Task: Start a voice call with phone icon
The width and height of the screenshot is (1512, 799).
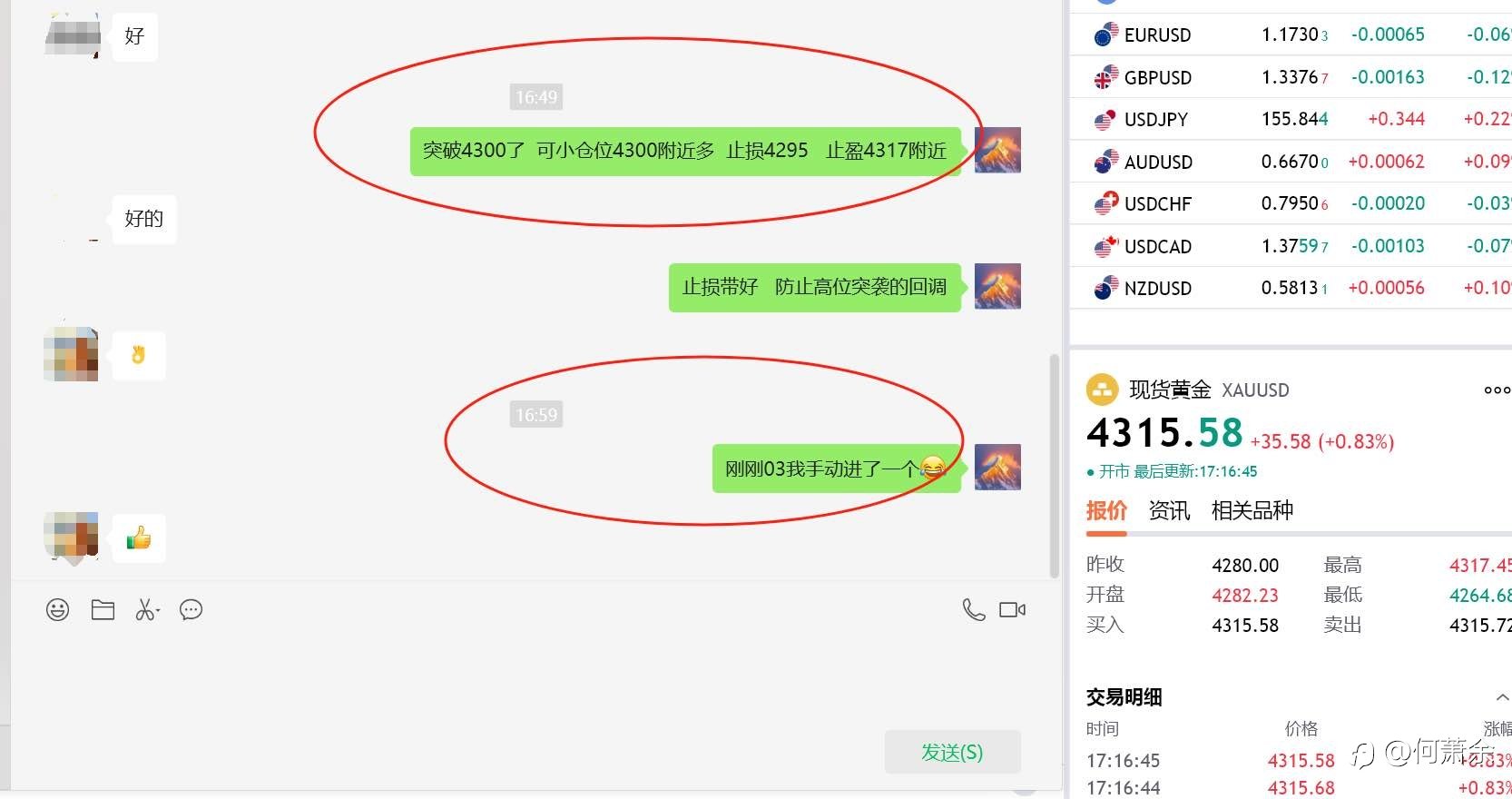Action: click(974, 610)
